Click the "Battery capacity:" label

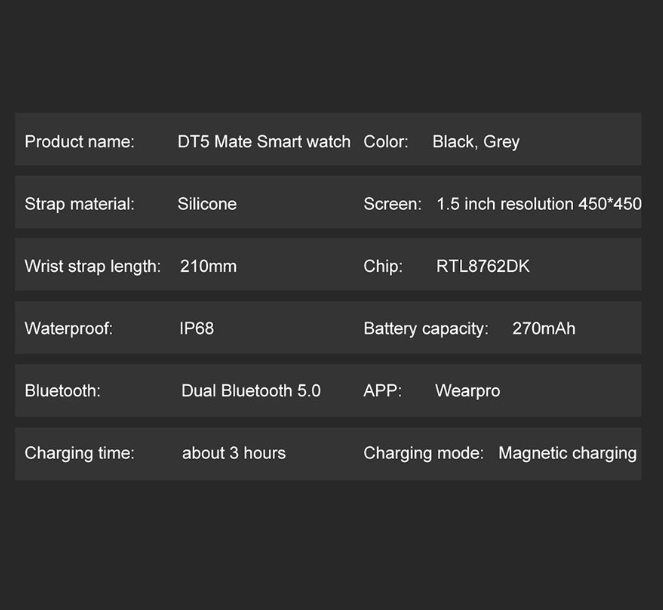click(426, 328)
